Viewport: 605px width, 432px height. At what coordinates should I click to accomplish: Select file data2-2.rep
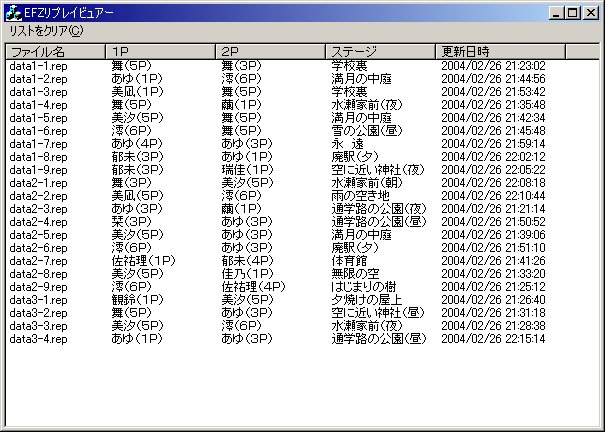[38, 196]
